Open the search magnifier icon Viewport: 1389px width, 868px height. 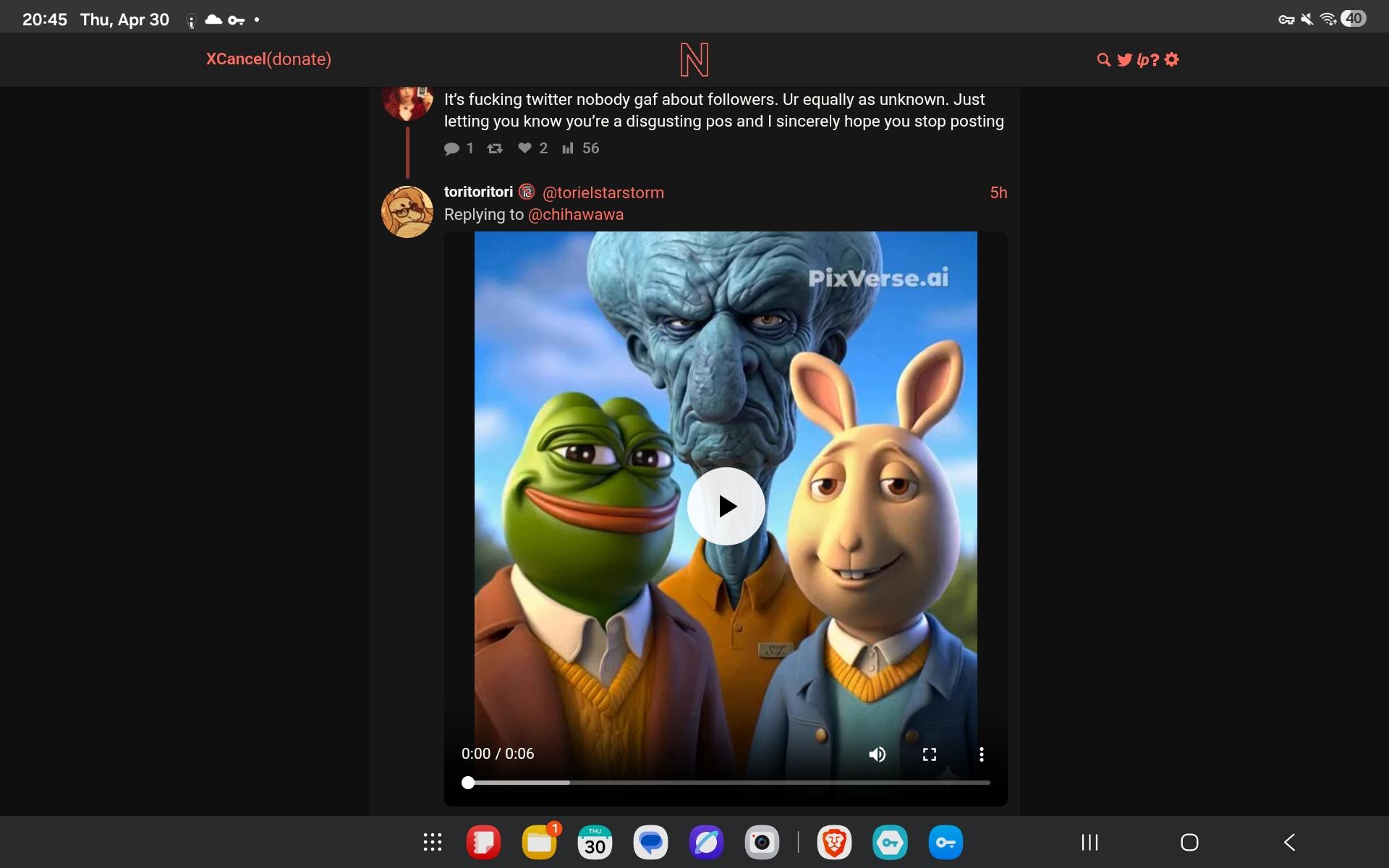[x=1103, y=60]
